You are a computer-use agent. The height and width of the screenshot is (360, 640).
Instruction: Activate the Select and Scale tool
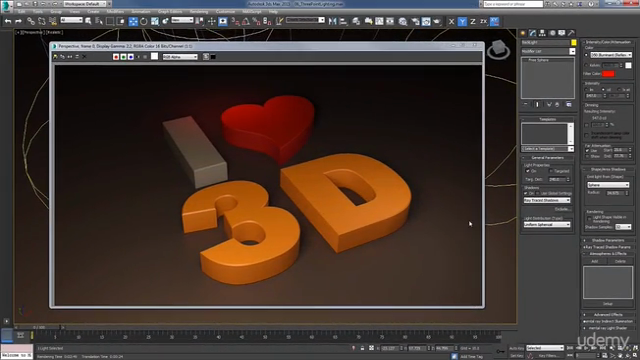[155, 21]
